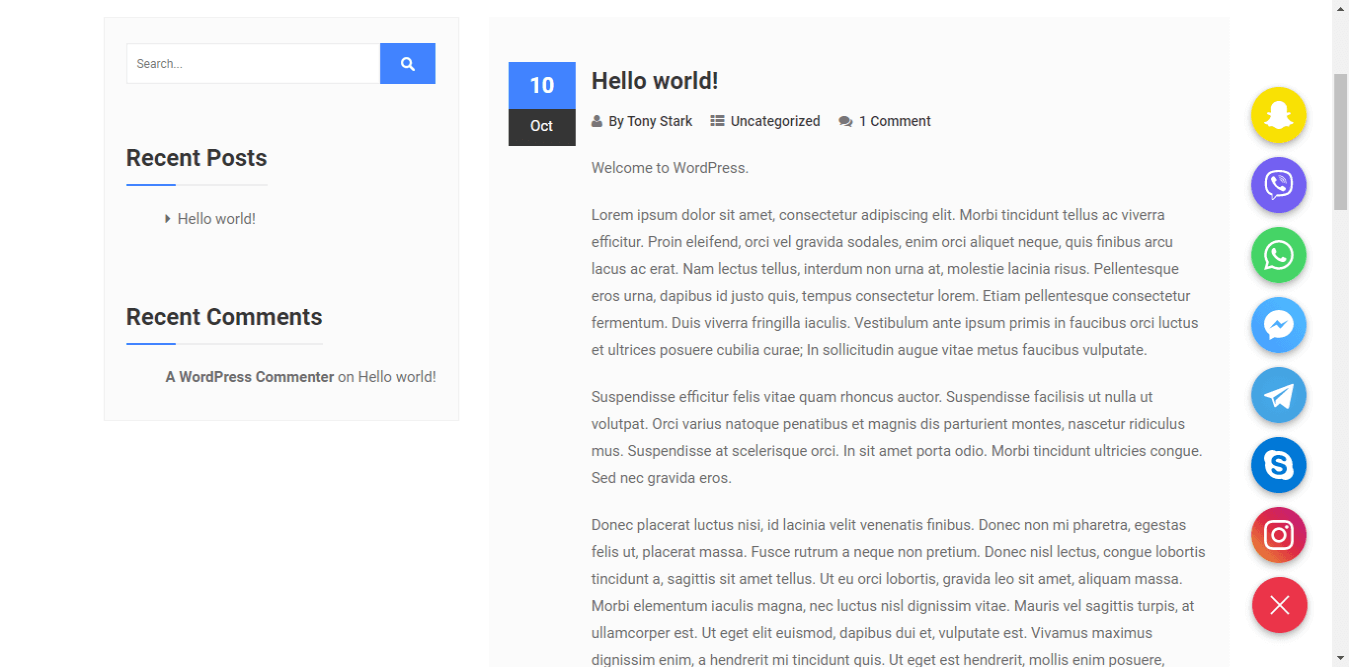Click the Viber contact icon
Screen dimensions: 1349x667
(1279, 185)
